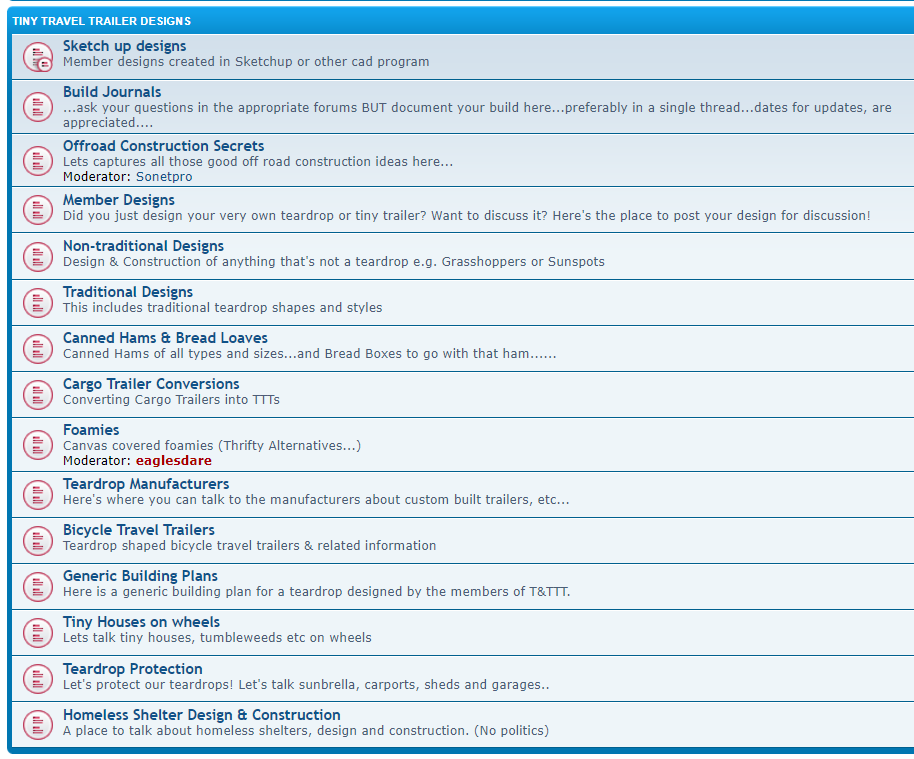Click the forum icon beside Build Journals

click(38, 107)
